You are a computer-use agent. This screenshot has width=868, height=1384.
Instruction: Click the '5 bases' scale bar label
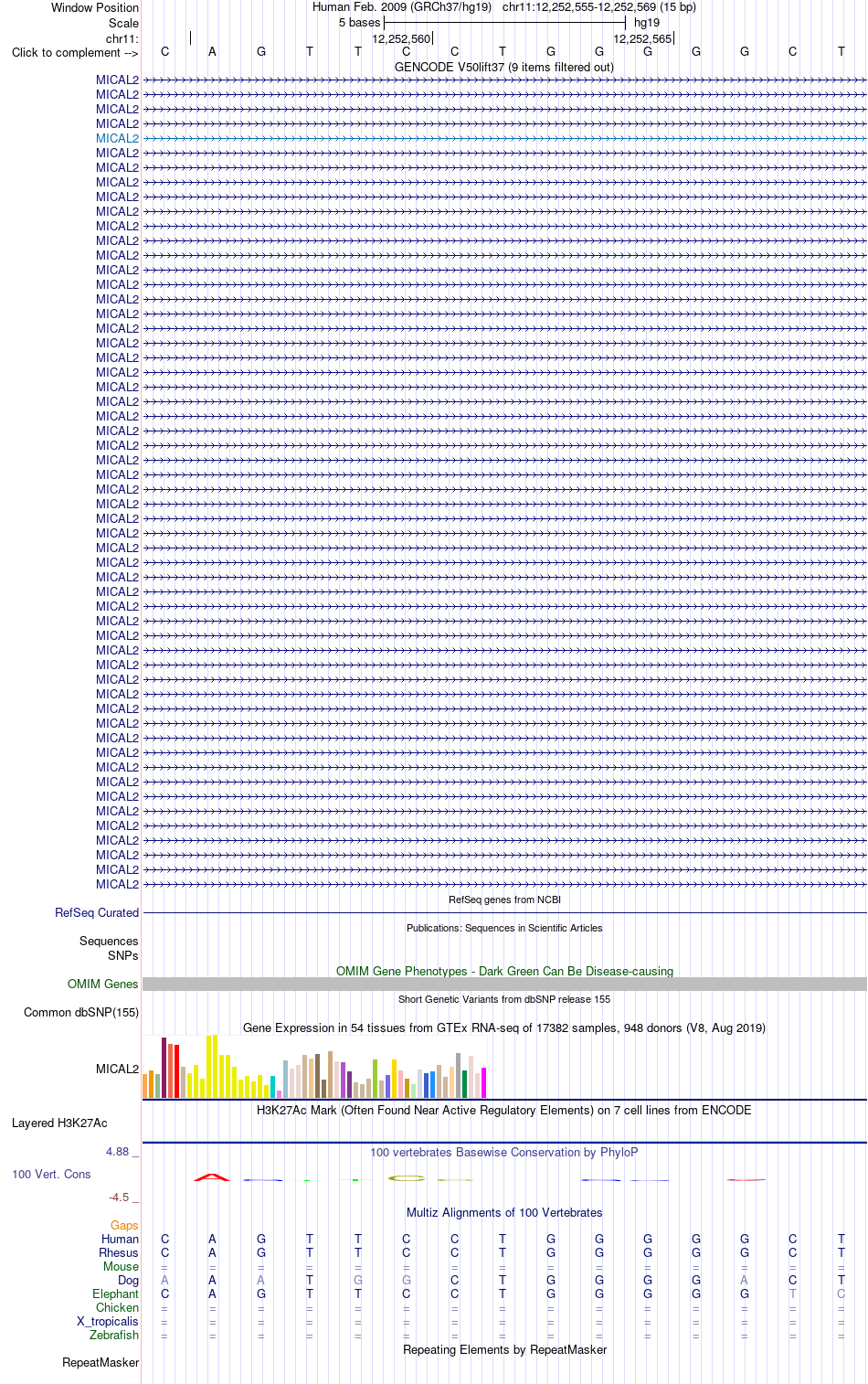pyautogui.click(x=359, y=22)
